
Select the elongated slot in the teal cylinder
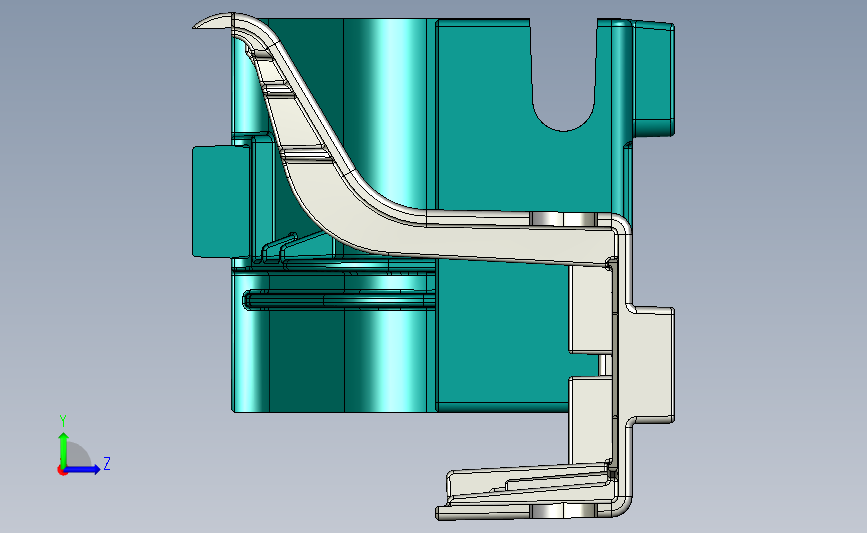338,300
